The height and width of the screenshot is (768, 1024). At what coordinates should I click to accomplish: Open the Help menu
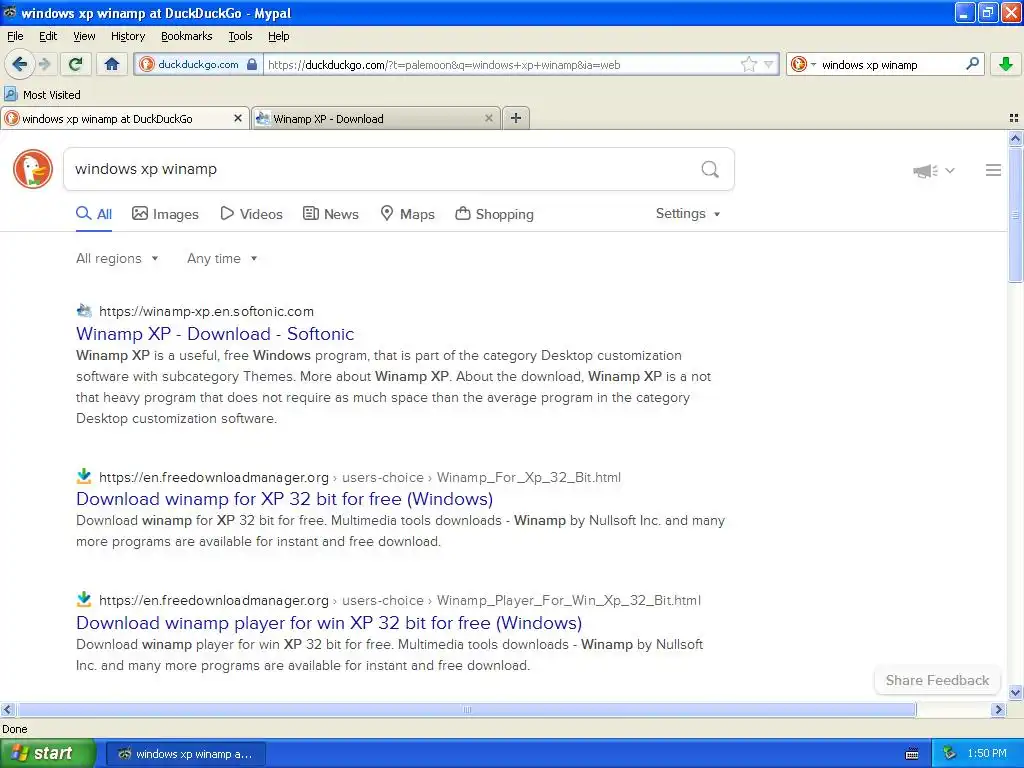point(278,36)
